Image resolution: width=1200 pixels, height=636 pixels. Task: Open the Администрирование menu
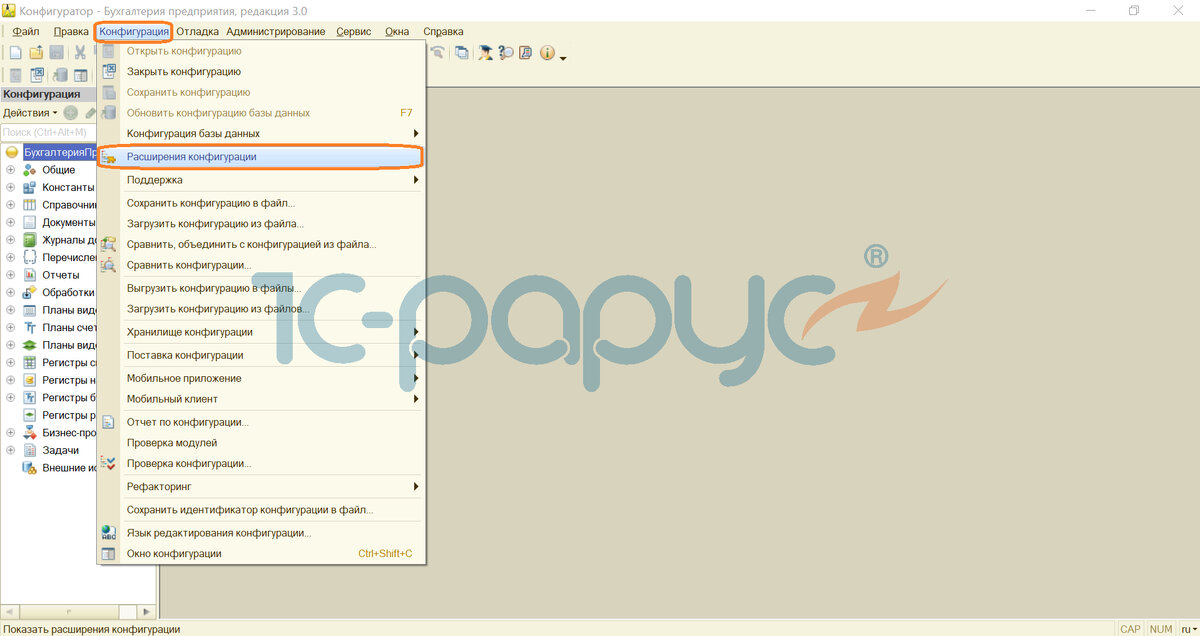pos(276,31)
